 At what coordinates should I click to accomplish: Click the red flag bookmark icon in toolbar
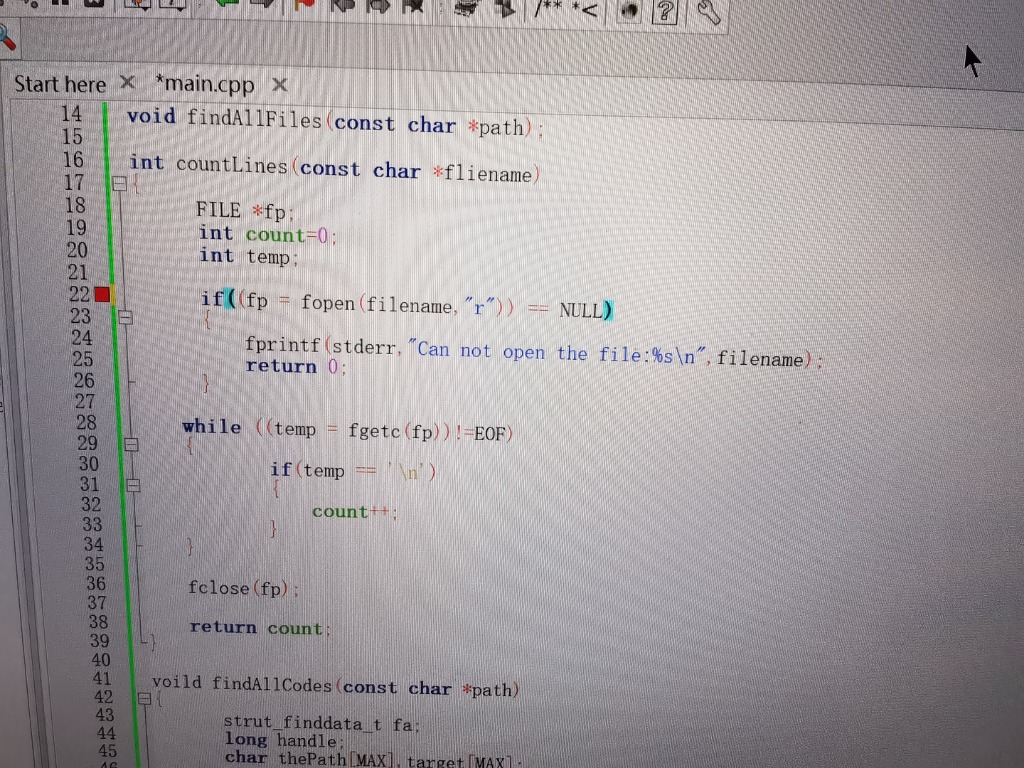click(305, 4)
